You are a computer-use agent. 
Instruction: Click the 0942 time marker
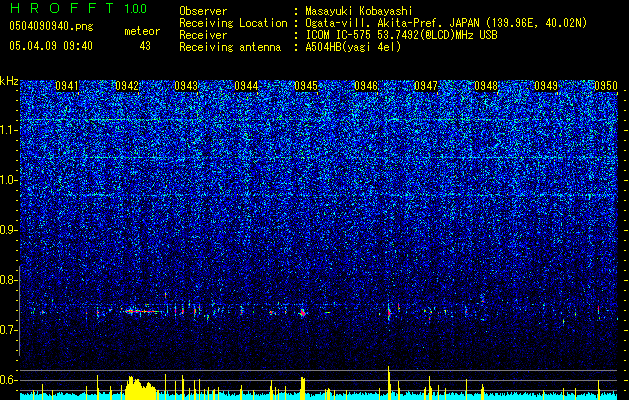(x=127, y=86)
